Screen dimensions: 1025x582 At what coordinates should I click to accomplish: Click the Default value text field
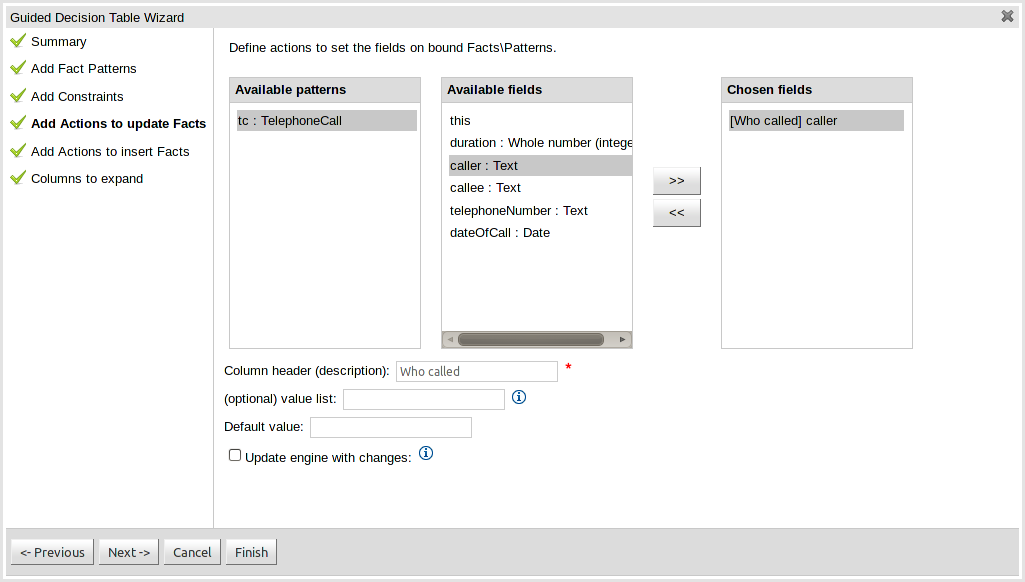coord(391,427)
